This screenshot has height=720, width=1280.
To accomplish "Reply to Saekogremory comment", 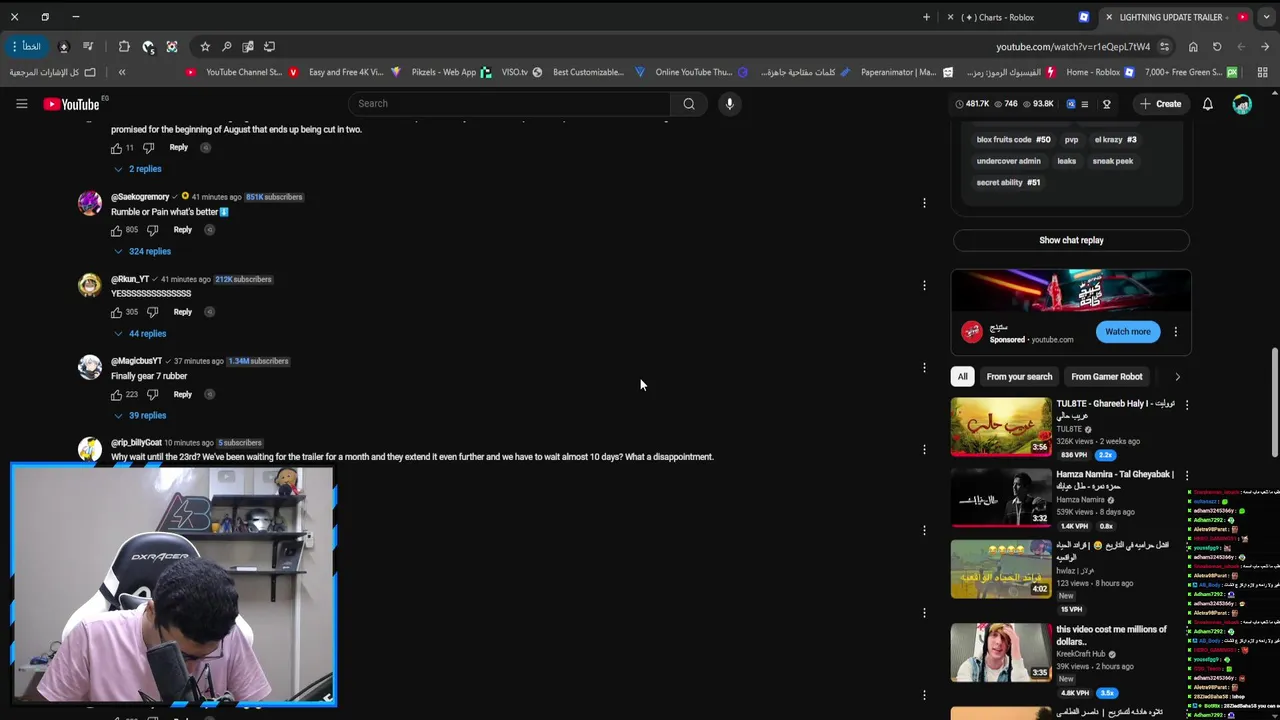I will [x=182, y=230].
